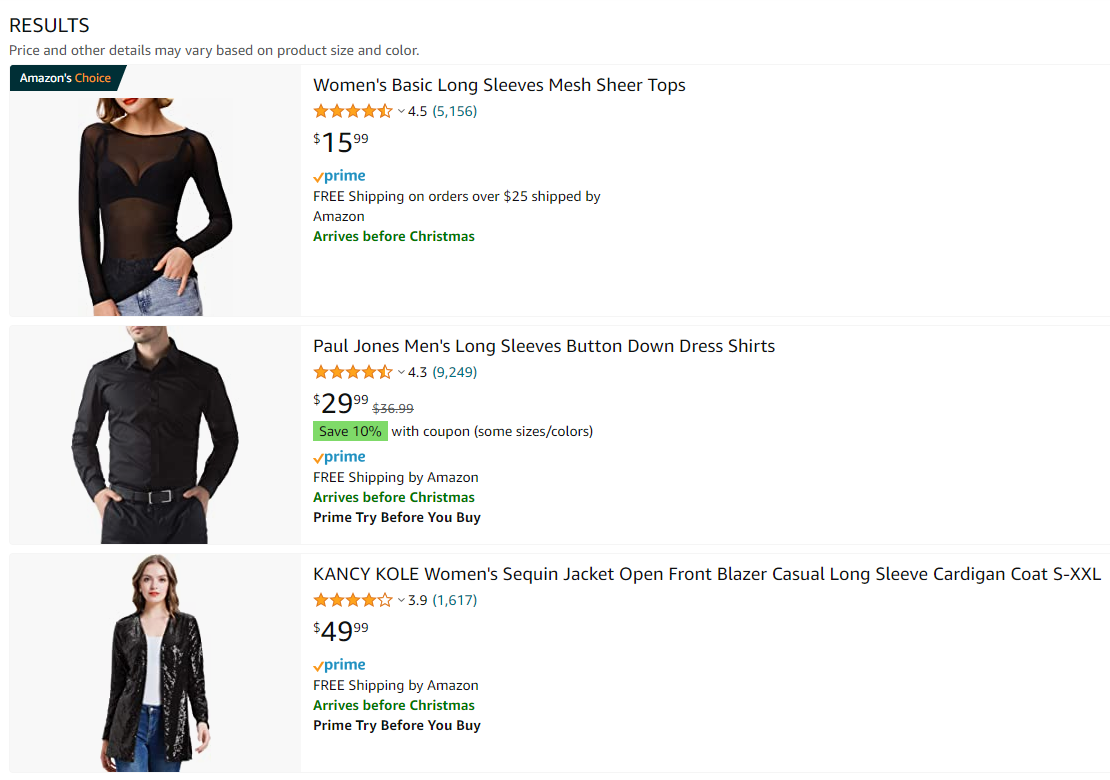Click the prime icon under the $29.99 shirt
This screenshot has height=780, width=1110.
pos(340,457)
